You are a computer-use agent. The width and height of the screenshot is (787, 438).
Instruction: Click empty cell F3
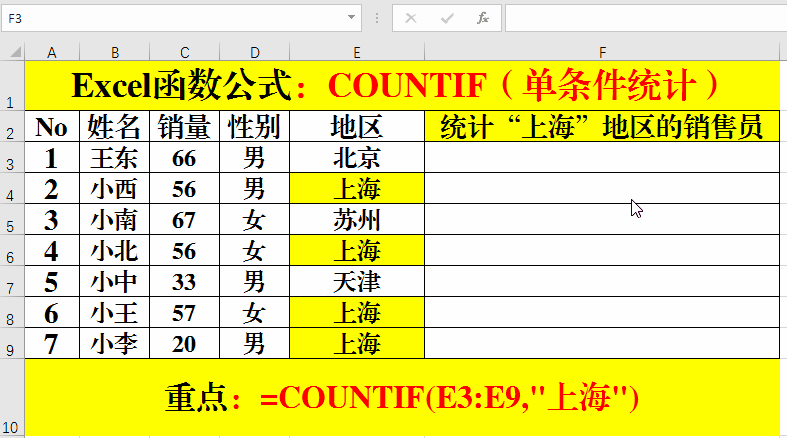[x=602, y=157]
